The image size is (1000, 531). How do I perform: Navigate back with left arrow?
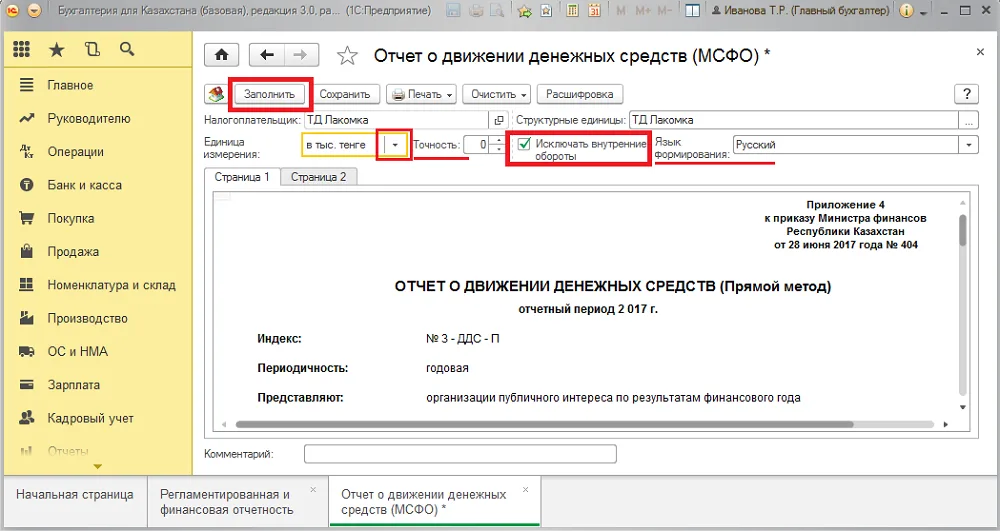(x=267, y=55)
